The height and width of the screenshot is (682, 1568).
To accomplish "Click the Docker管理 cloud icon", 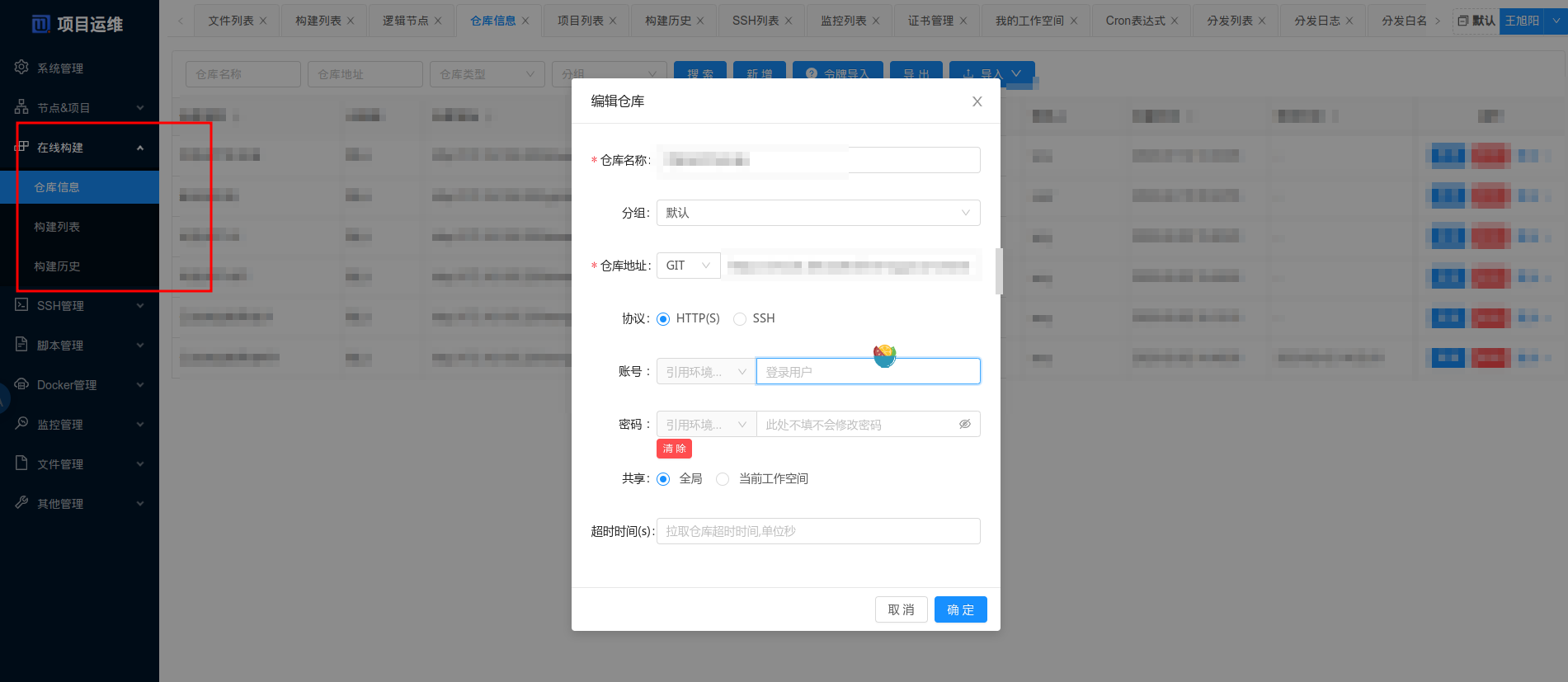I will tap(21, 384).
